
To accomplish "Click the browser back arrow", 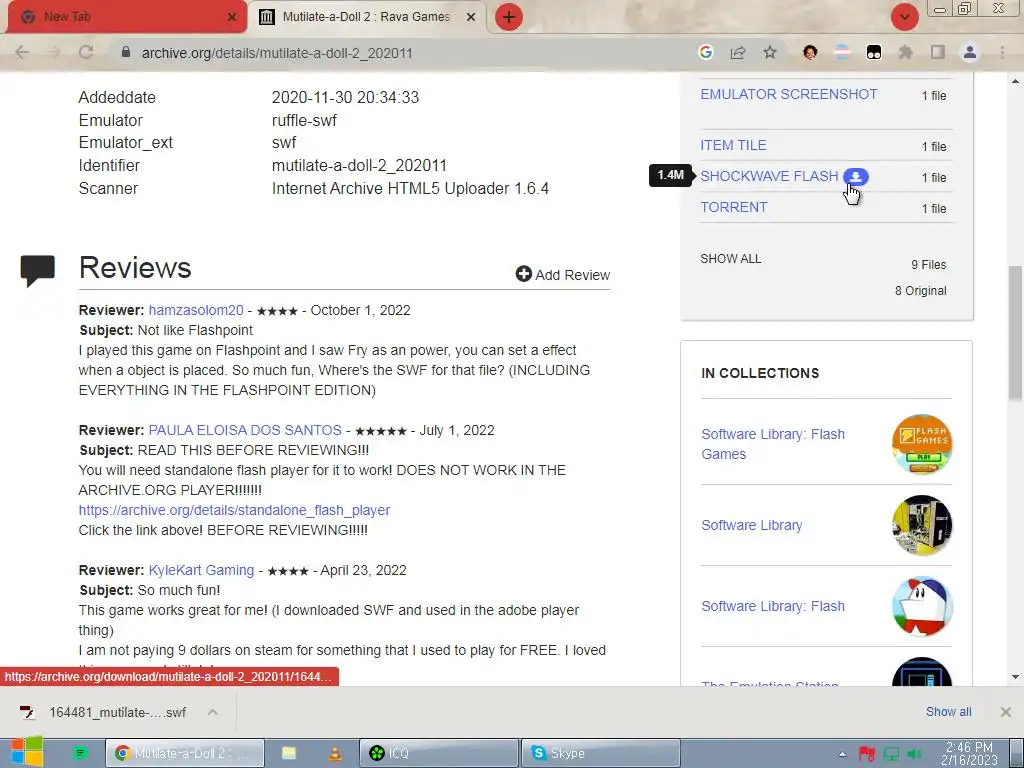I will pyautogui.click(x=22, y=52).
